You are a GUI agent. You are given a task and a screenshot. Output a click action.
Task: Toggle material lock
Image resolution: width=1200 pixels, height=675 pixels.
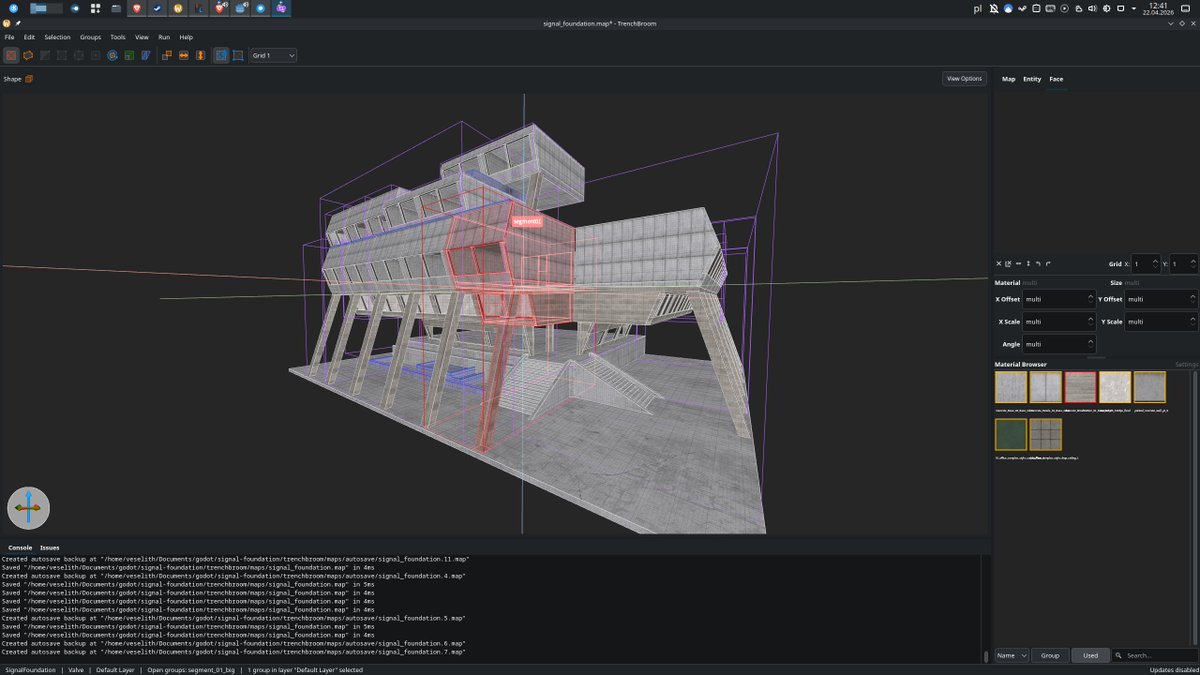(221, 55)
